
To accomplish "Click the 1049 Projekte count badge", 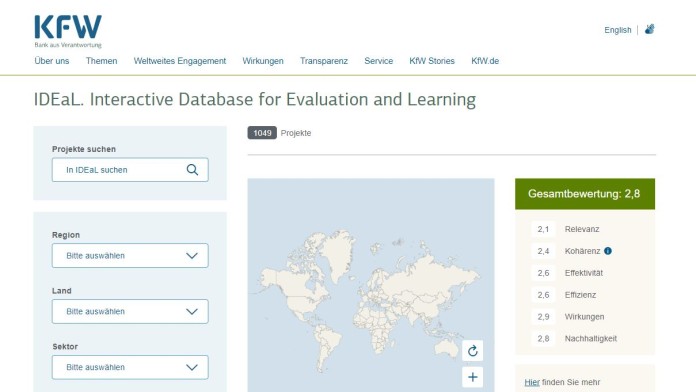I will pyautogui.click(x=262, y=133).
